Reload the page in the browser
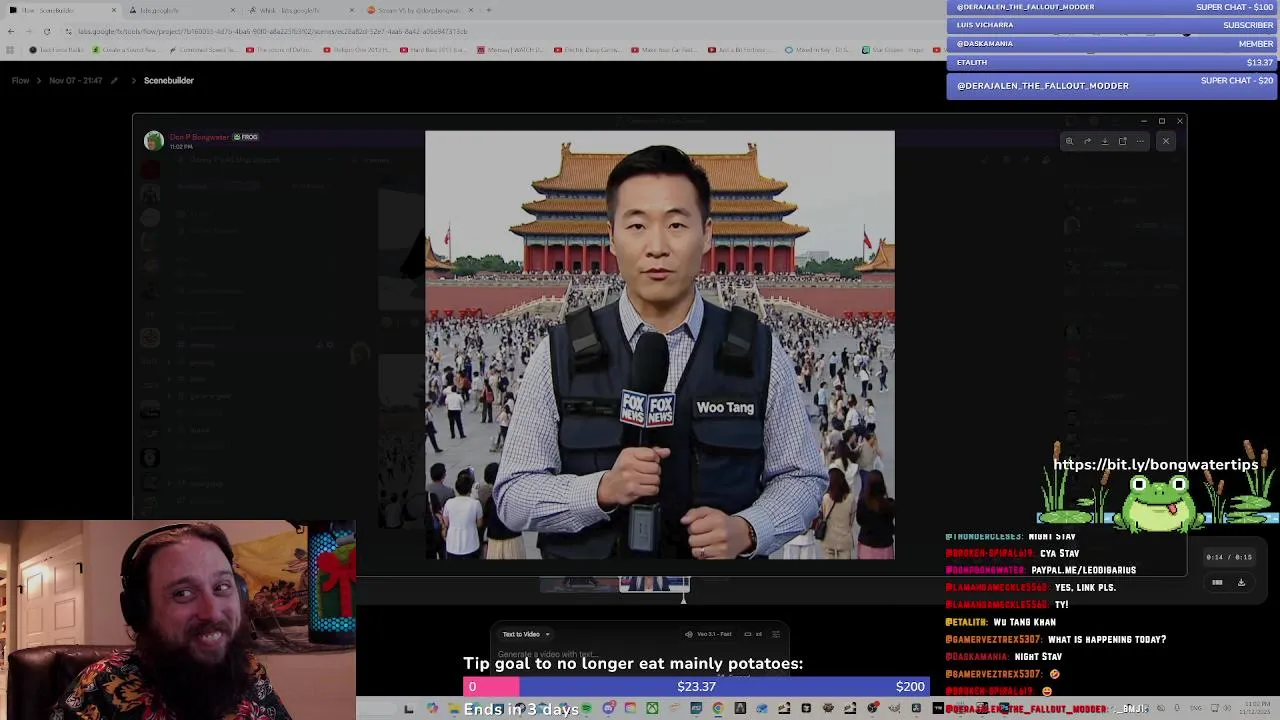 click(x=46, y=31)
